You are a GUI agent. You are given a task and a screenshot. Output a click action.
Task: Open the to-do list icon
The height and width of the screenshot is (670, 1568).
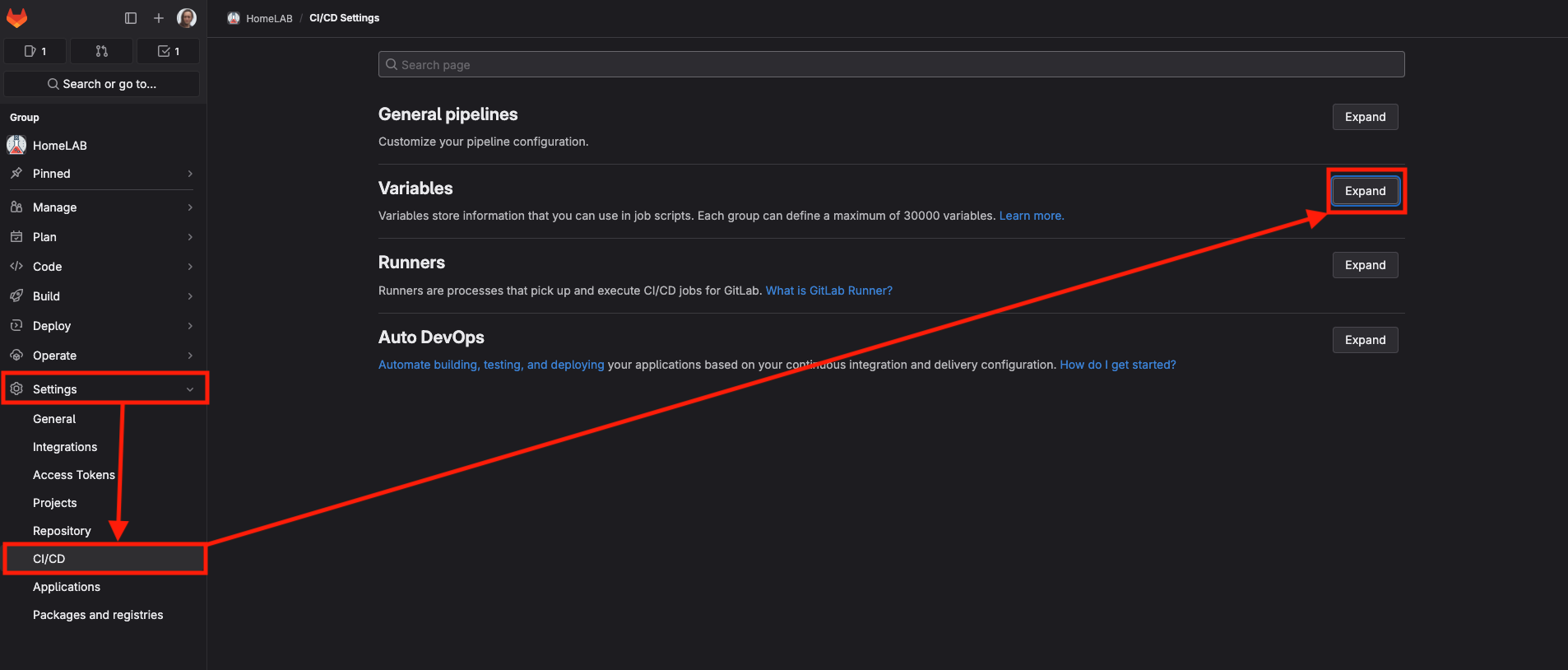point(168,51)
